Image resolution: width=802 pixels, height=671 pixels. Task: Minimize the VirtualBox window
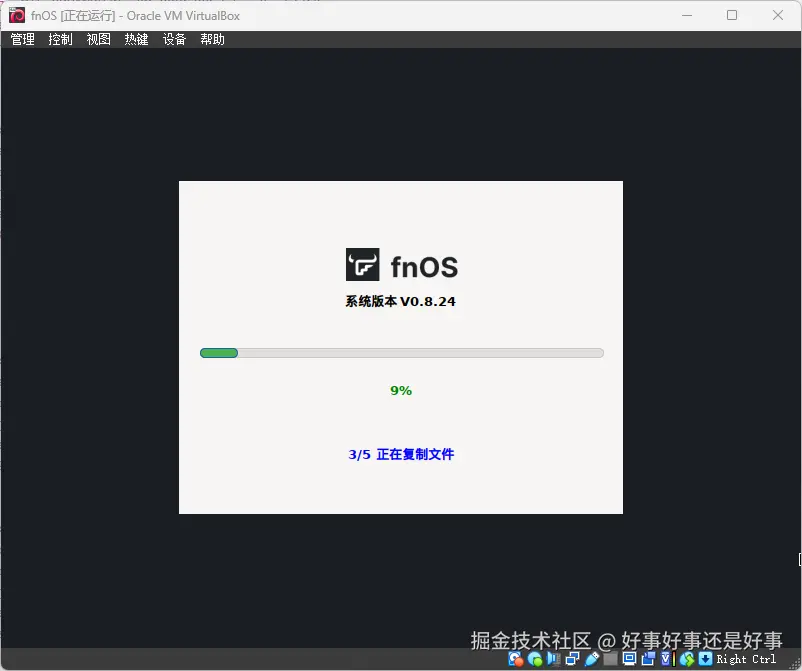[687, 15]
